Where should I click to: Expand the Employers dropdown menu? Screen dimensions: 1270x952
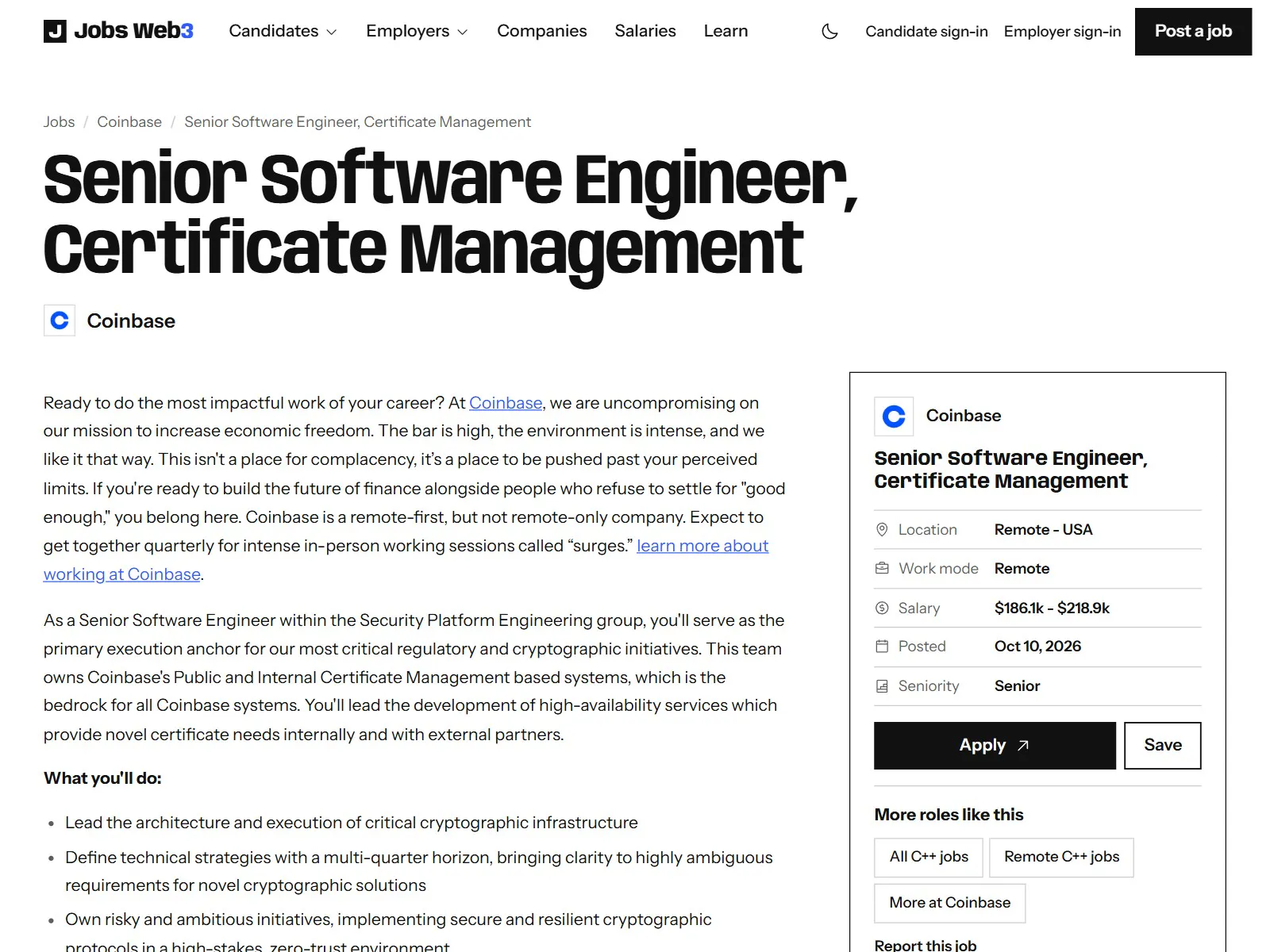tap(417, 31)
